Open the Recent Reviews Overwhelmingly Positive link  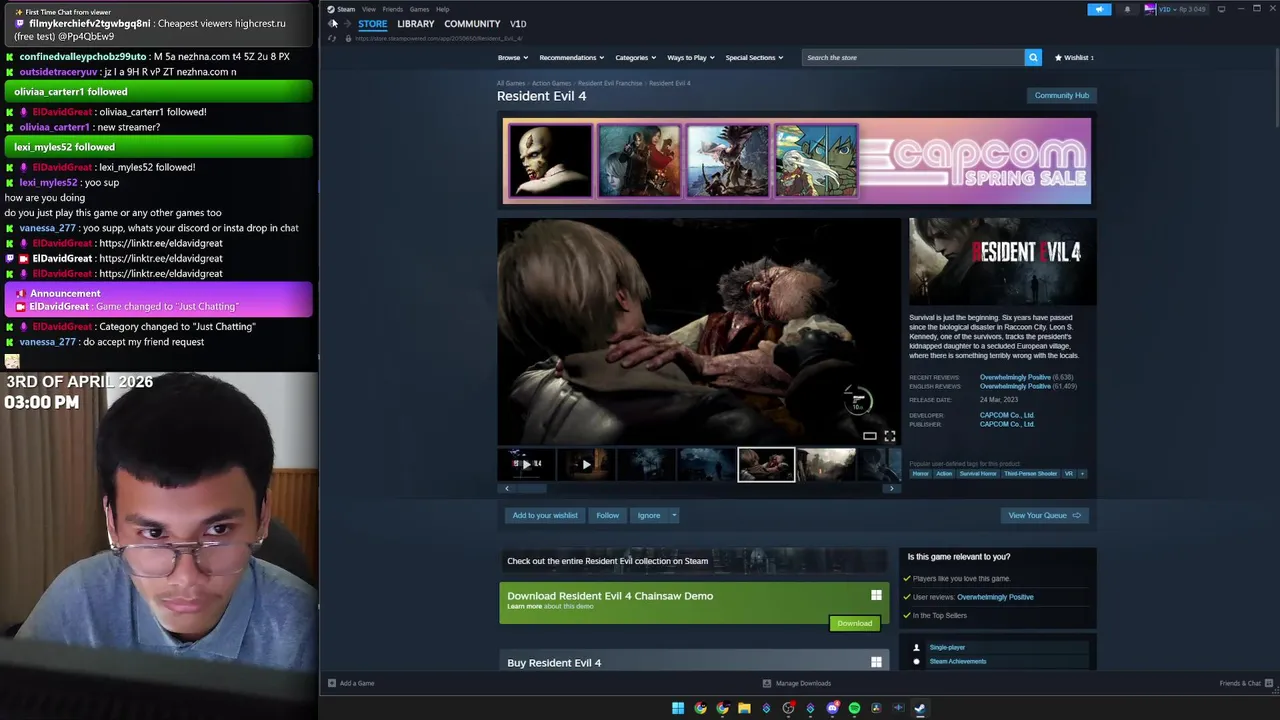1015,377
